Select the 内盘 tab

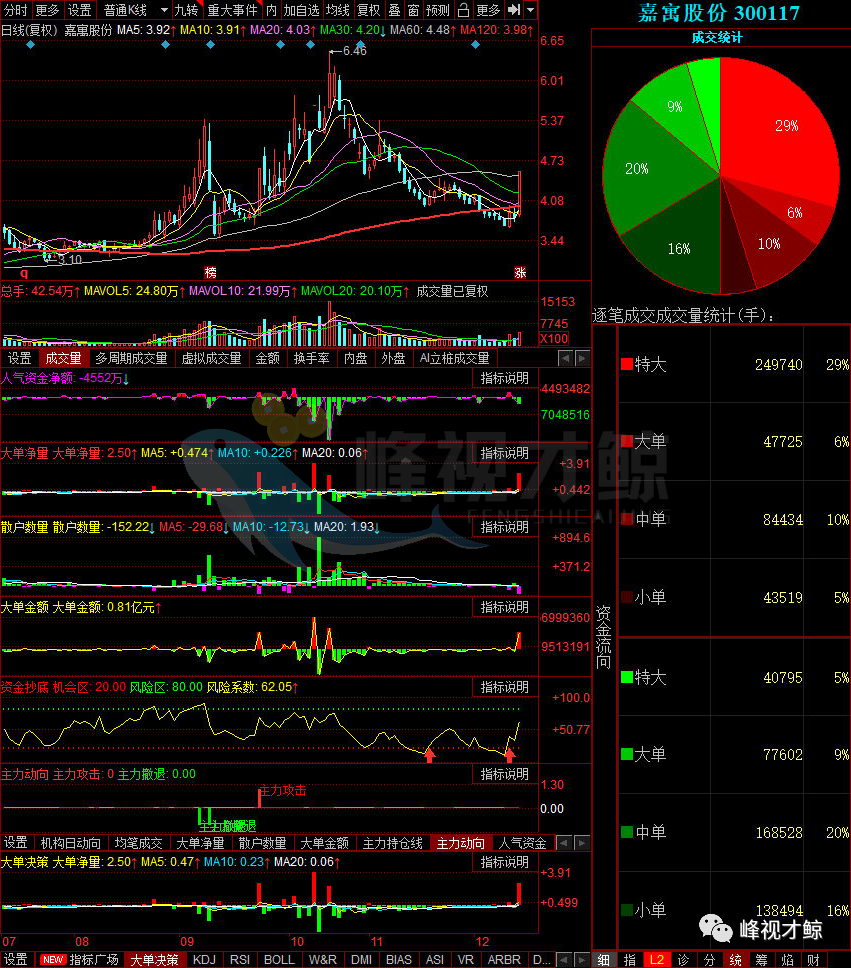coord(356,358)
